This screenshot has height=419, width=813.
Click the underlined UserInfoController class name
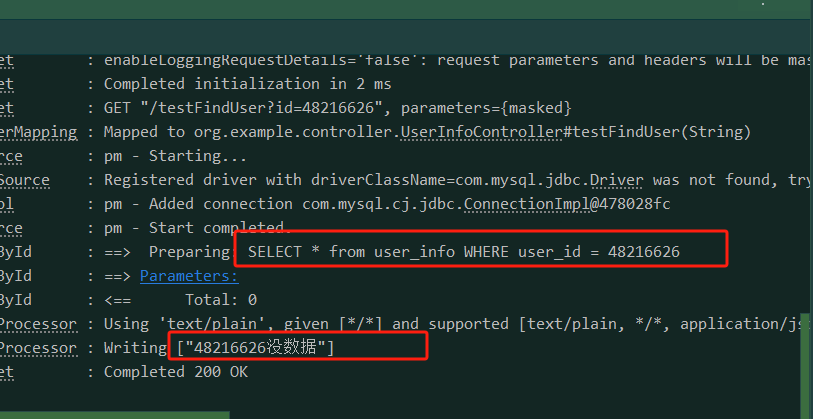point(482,132)
